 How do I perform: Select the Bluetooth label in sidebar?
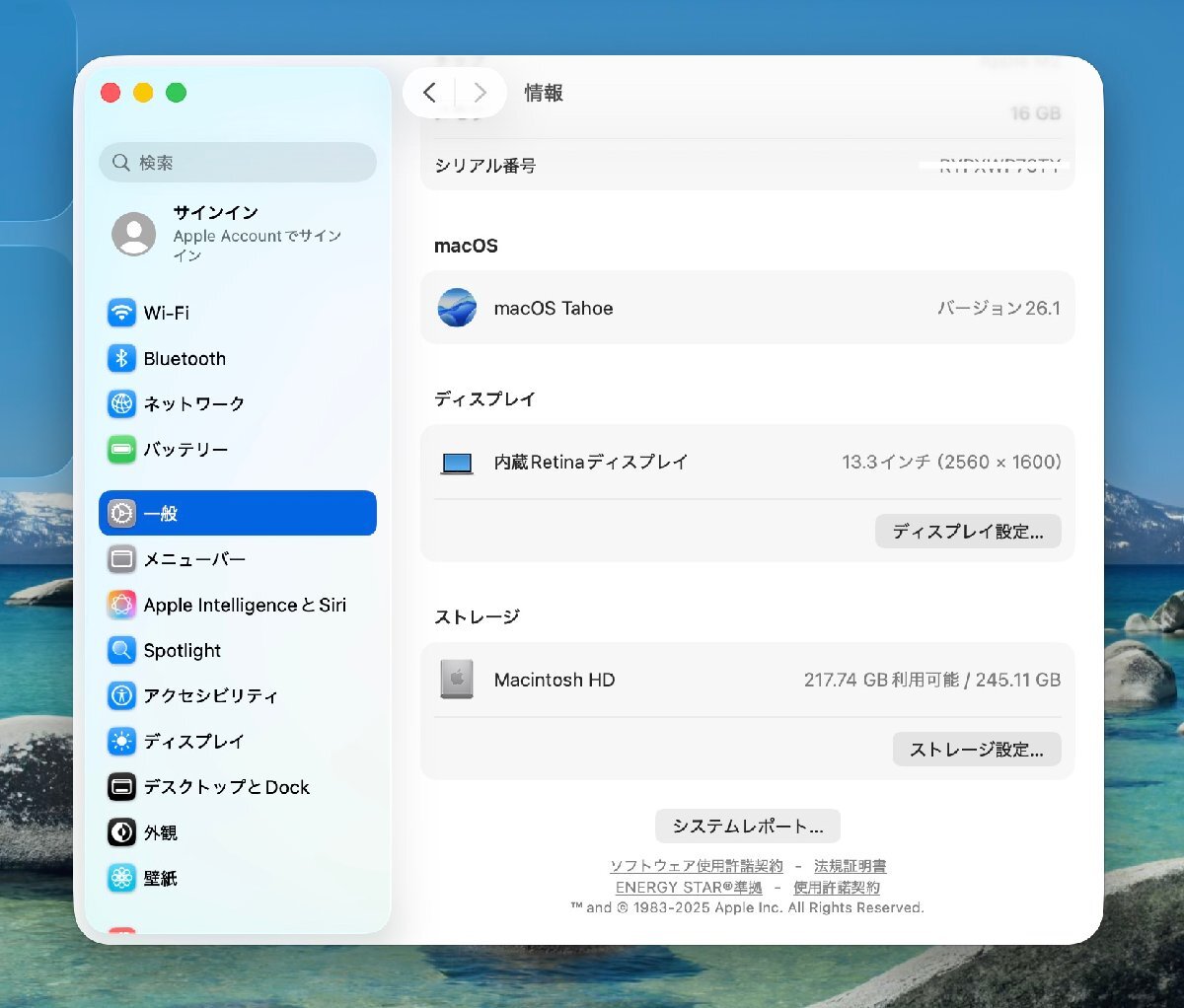coord(185,359)
